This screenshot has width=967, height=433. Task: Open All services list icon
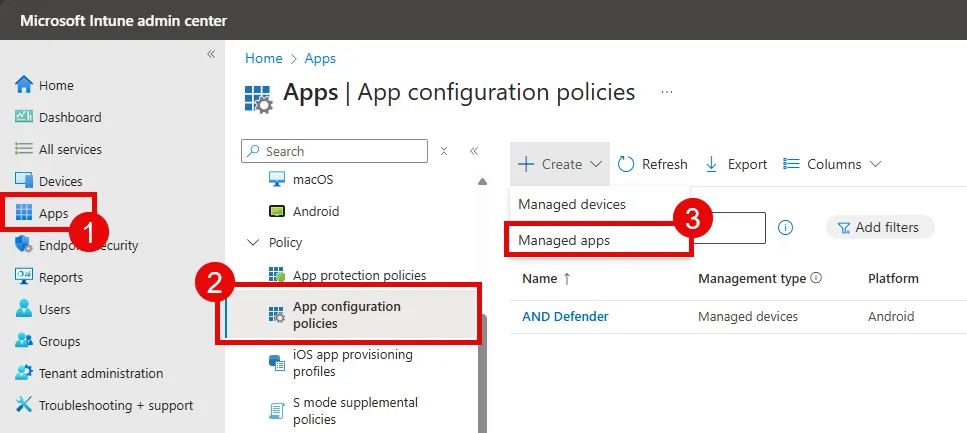23,149
